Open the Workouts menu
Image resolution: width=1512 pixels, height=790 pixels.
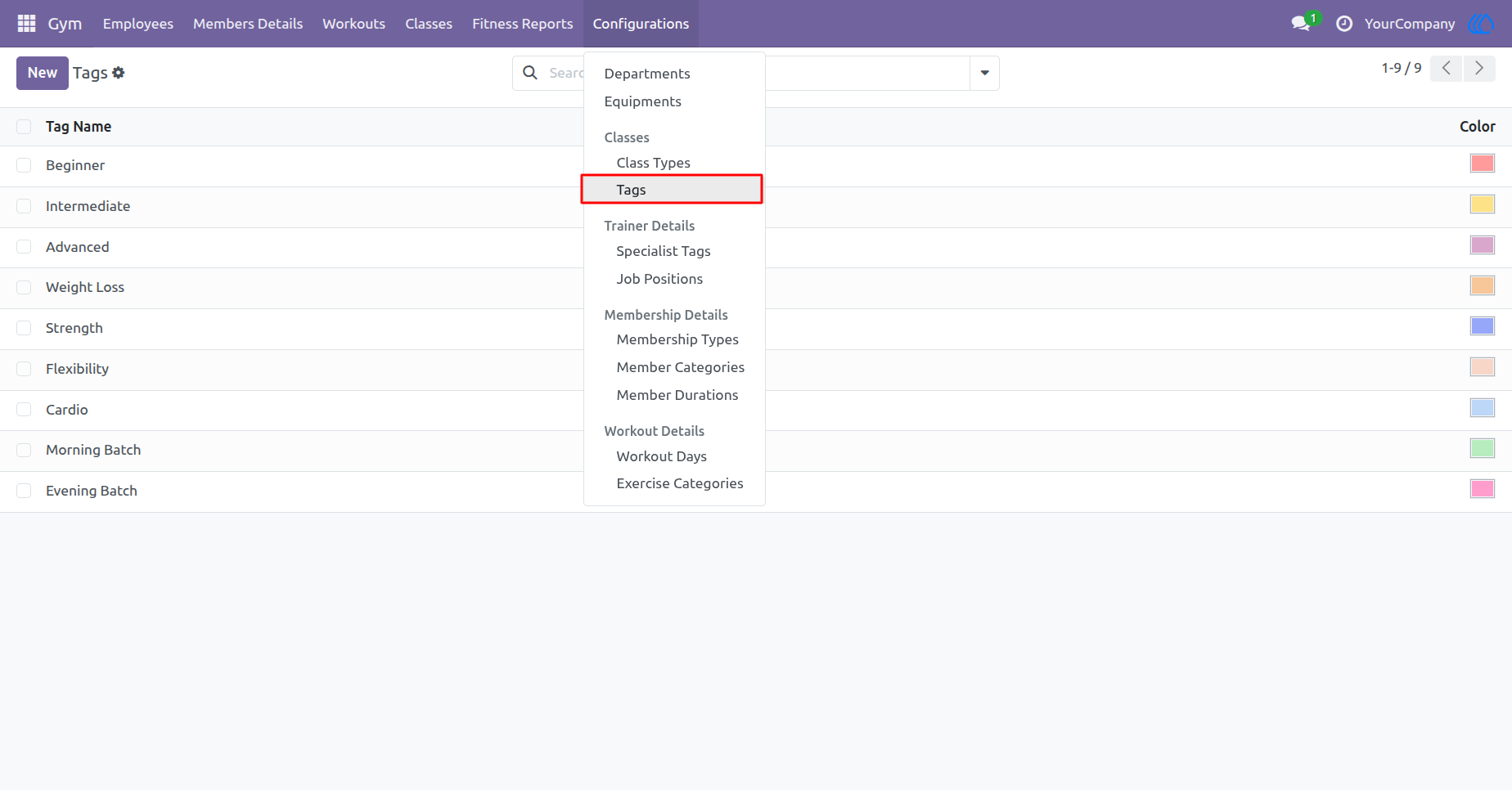(353, 24)
